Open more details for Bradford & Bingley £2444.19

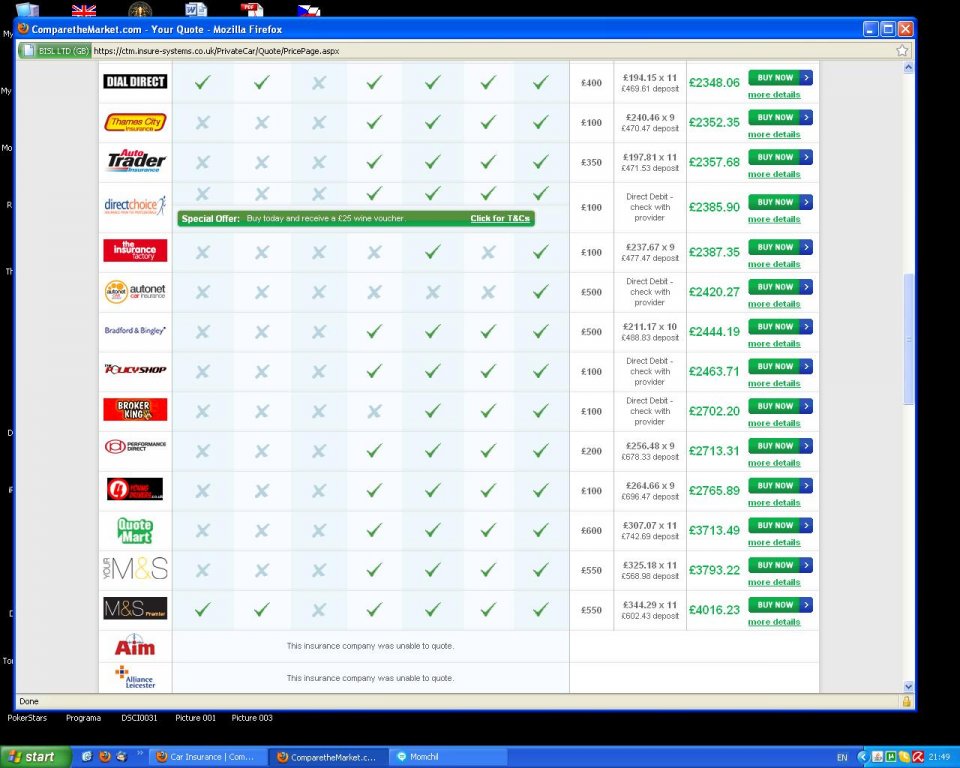774,344
